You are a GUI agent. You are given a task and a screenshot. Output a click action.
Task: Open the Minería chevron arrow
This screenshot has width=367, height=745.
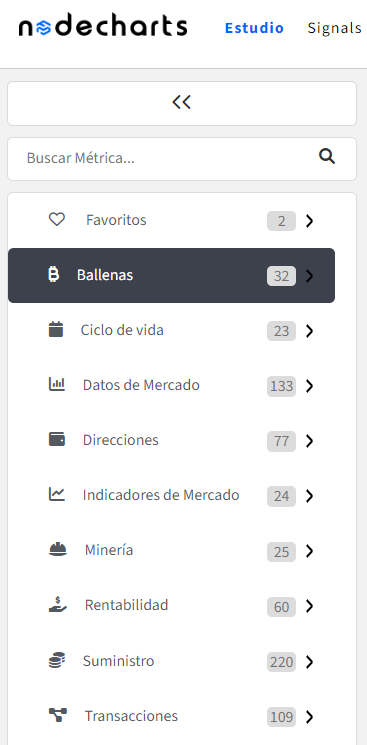[x=309, y=551]
